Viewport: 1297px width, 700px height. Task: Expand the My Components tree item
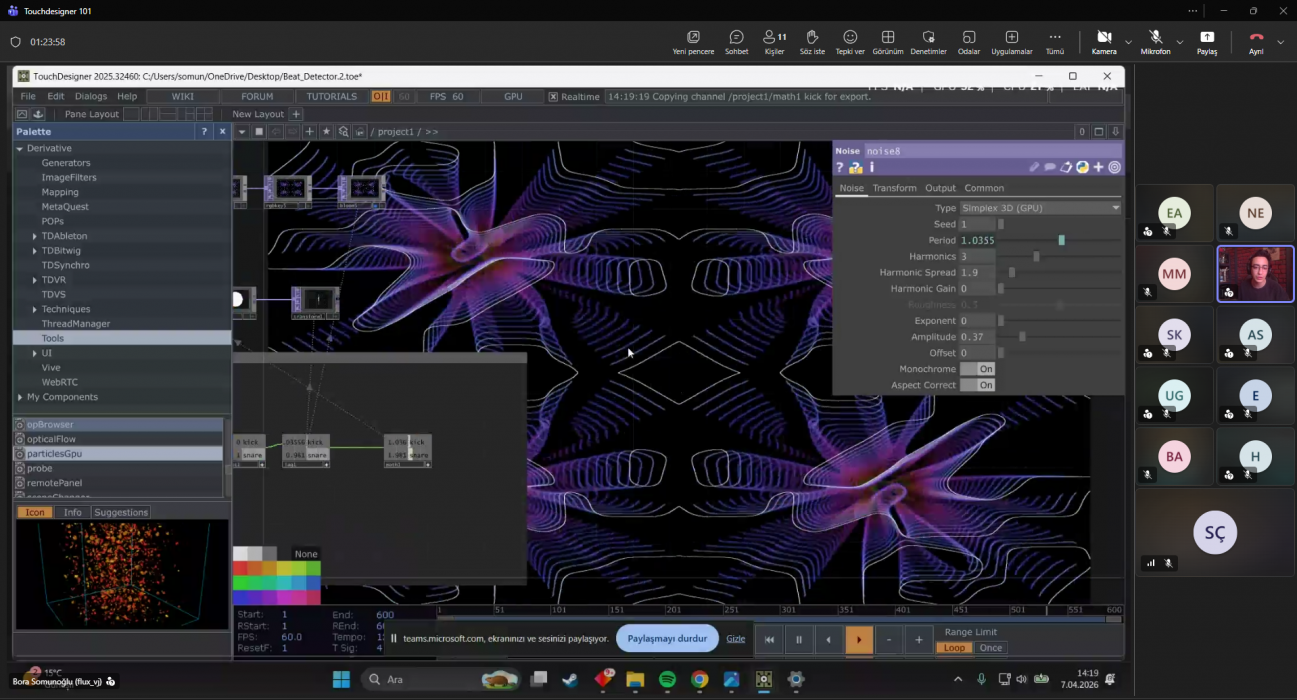click(x=20, y=397)
